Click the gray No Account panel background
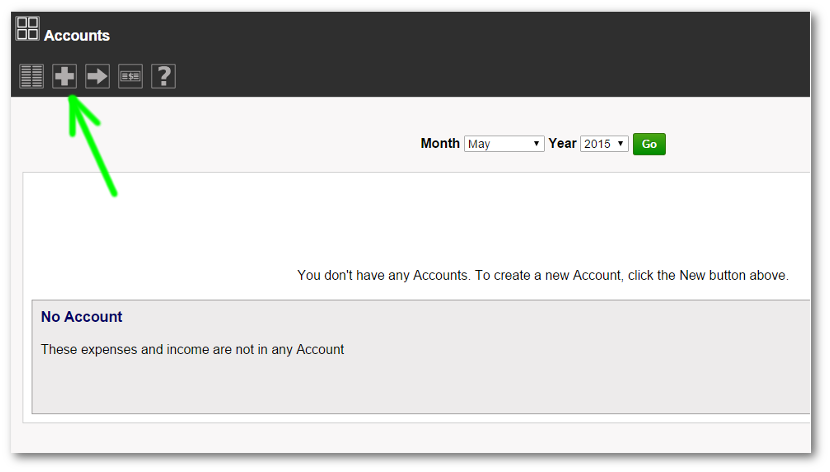Screen dimensions: 830x472 [x=420, y=385]
